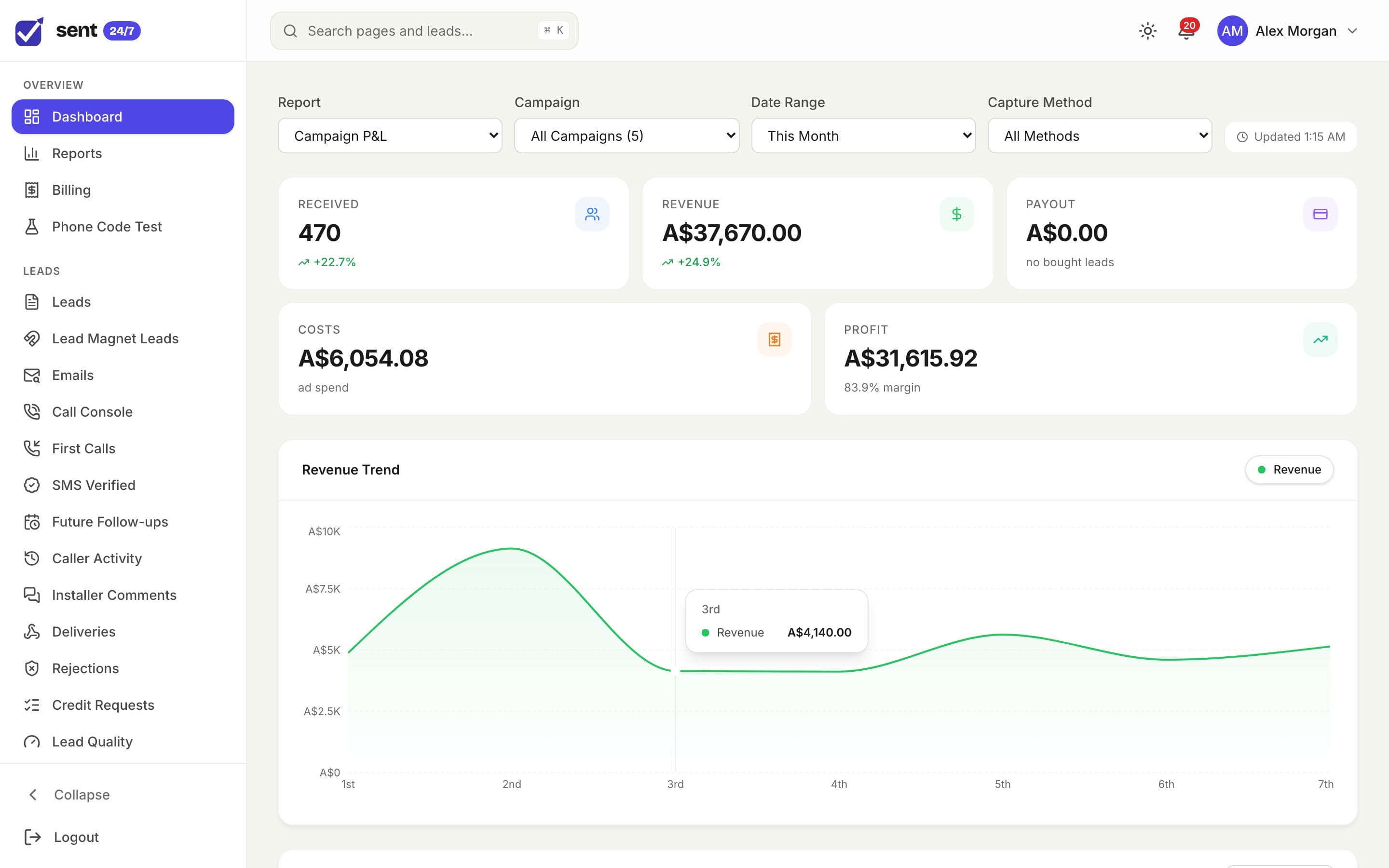Click the 5th label on chart axis
Screen dimensions: 1389x868
(1002, 784)
